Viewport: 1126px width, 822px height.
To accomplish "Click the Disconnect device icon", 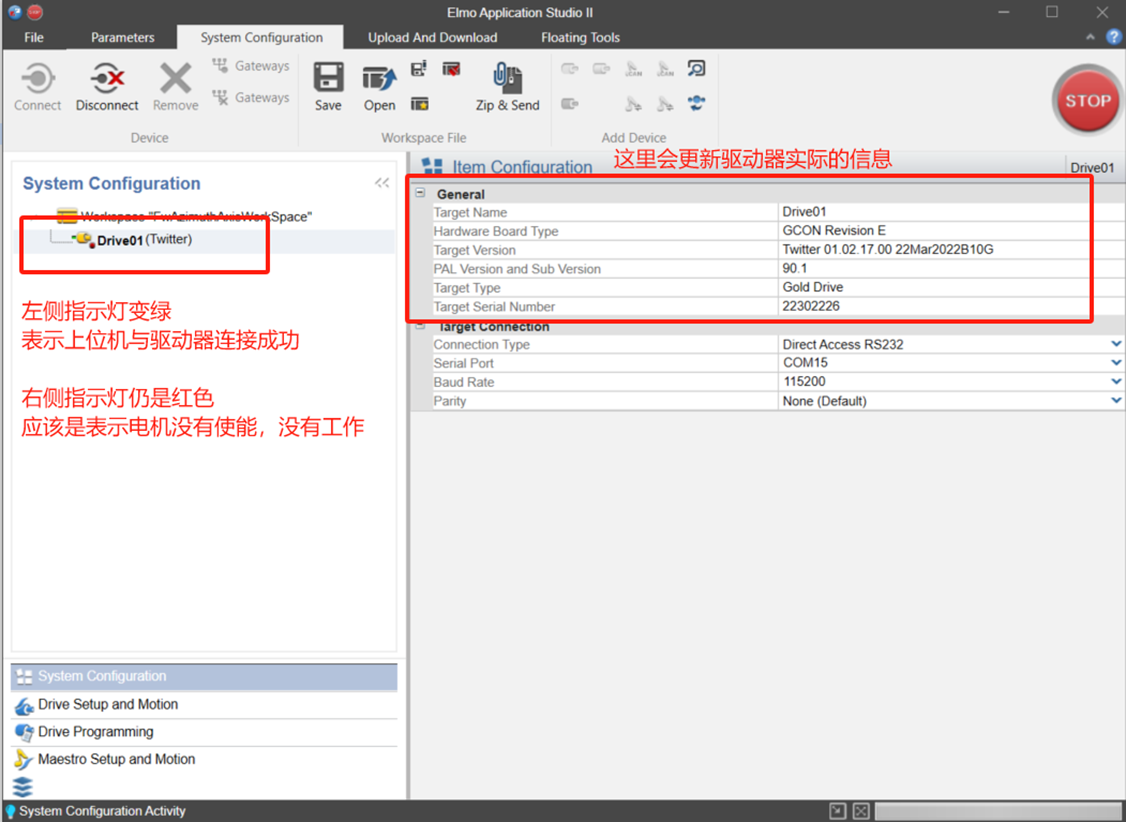I will pyautogui.click(x=107, y=78).
